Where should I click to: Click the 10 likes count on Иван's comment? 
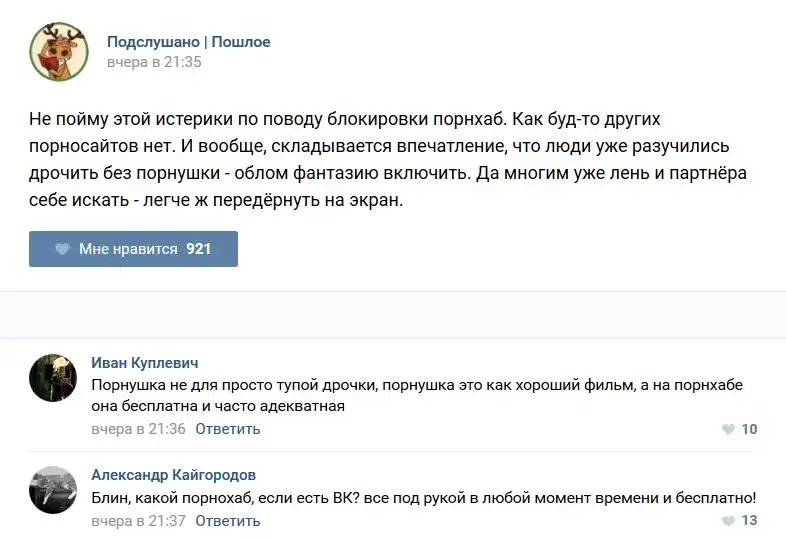749,429
